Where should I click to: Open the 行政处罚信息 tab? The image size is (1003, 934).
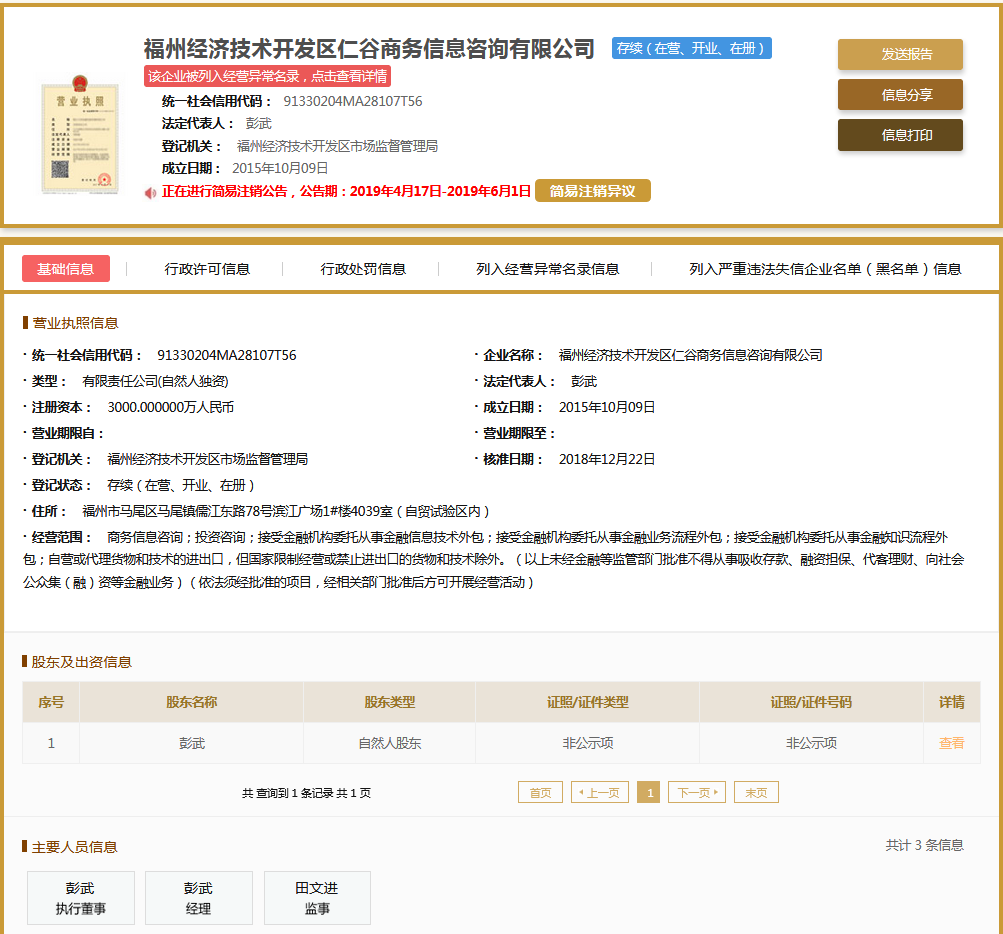point(363,269)
